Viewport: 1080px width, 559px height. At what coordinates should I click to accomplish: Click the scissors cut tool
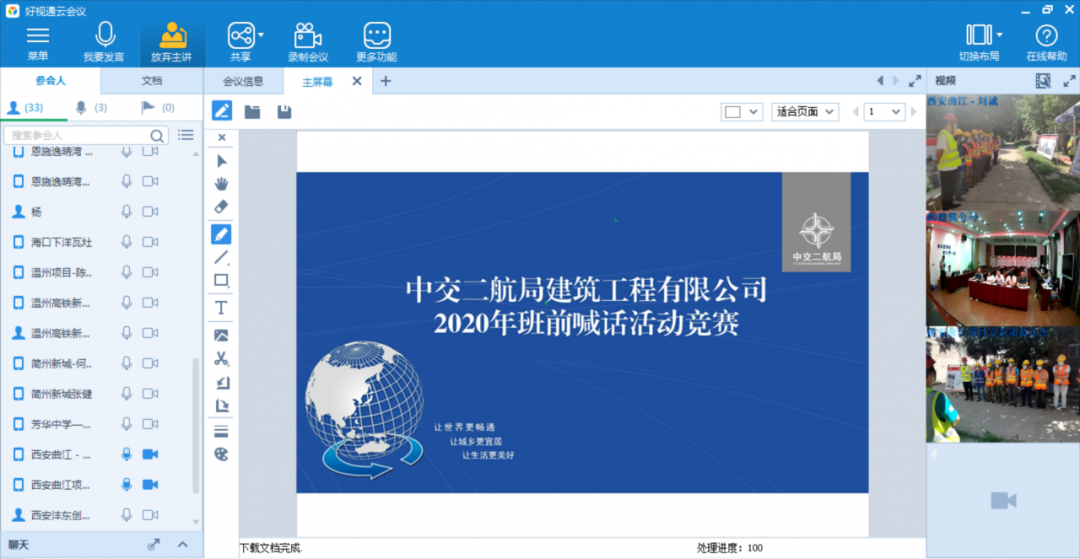pos(222,358)
